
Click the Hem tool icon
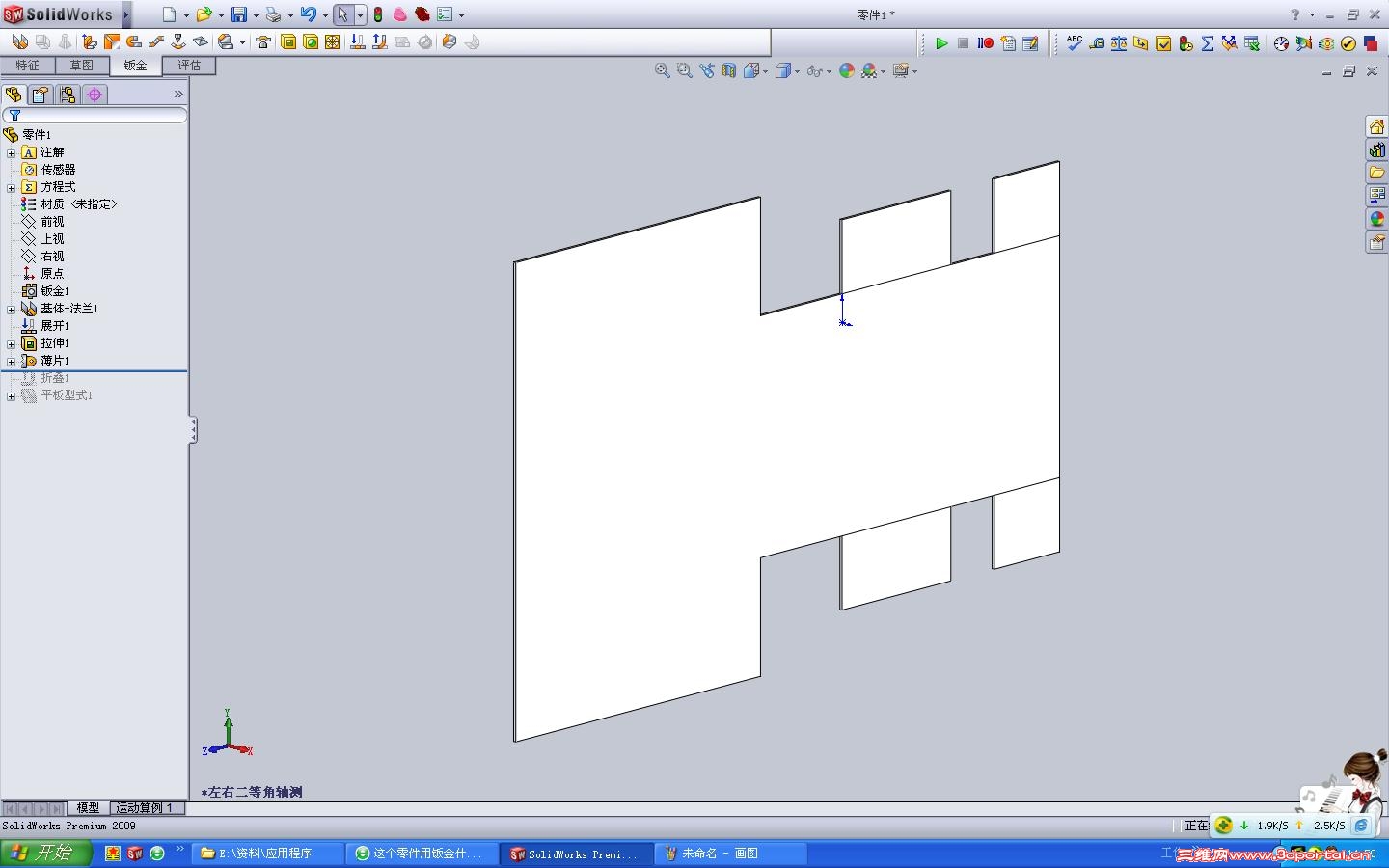click(x=134, y=41)
